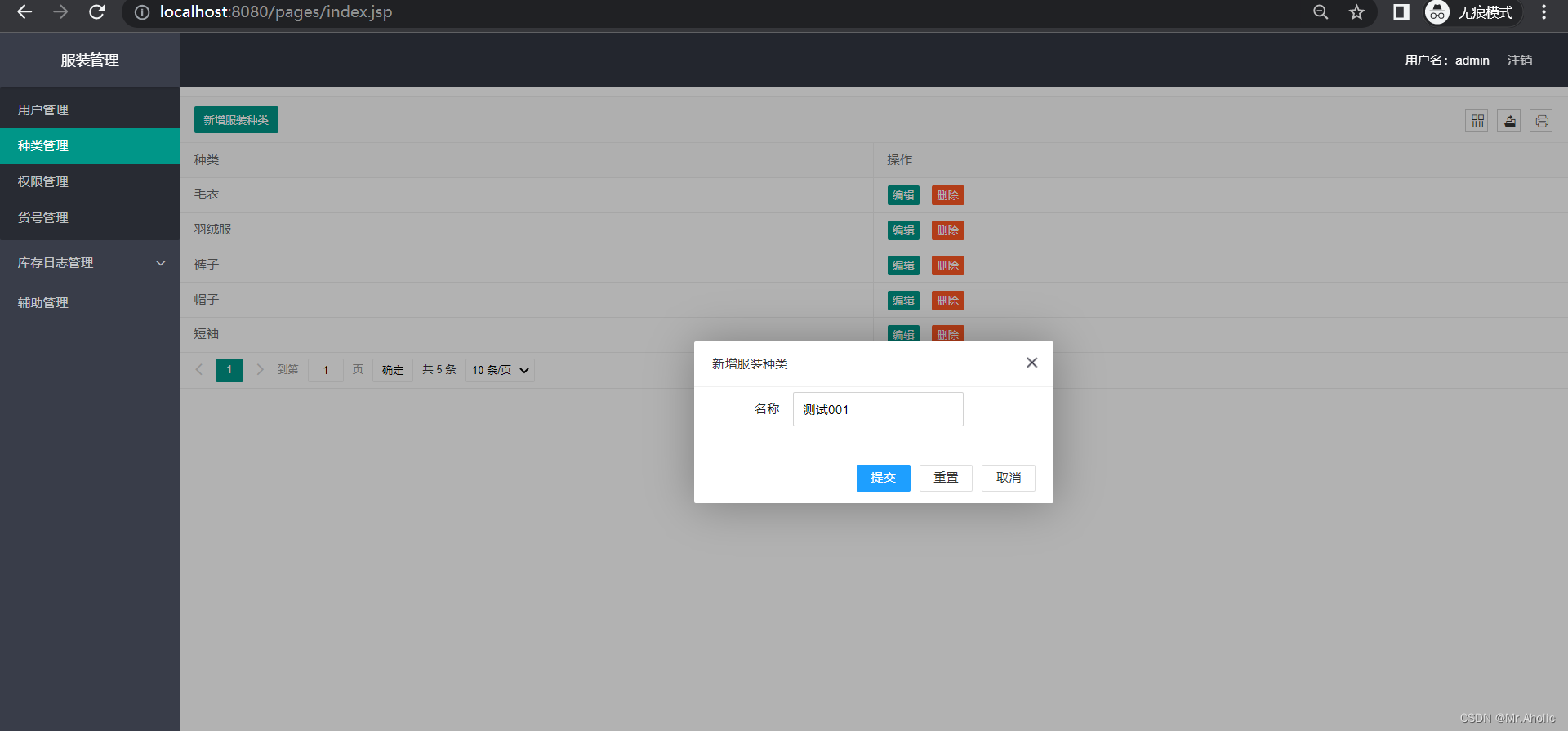The width and height of the screenshot is (1568, 731).
Task: Open the incognito 无痕模式 profile chip
Action: 1472,12
